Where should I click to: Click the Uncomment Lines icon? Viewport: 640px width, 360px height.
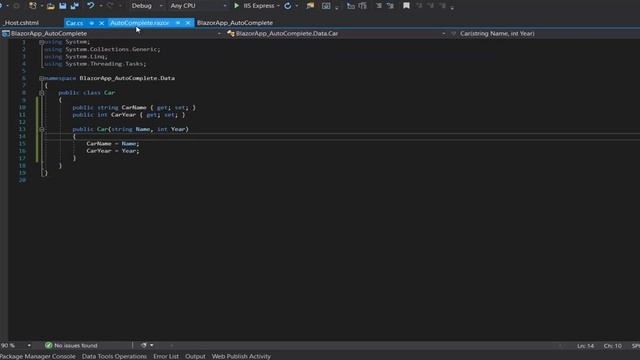click(x=390, y=6)
